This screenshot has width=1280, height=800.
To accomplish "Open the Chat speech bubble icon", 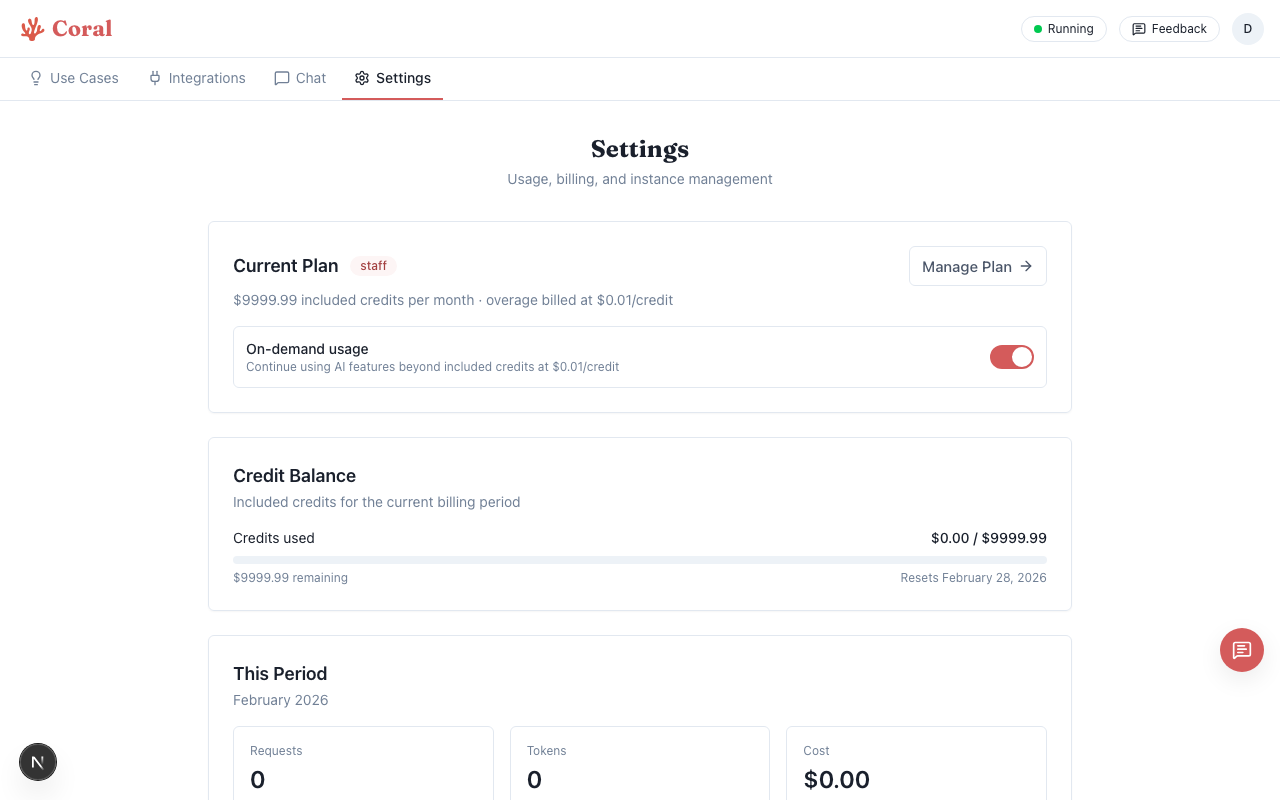I will (x=281, y=78).
